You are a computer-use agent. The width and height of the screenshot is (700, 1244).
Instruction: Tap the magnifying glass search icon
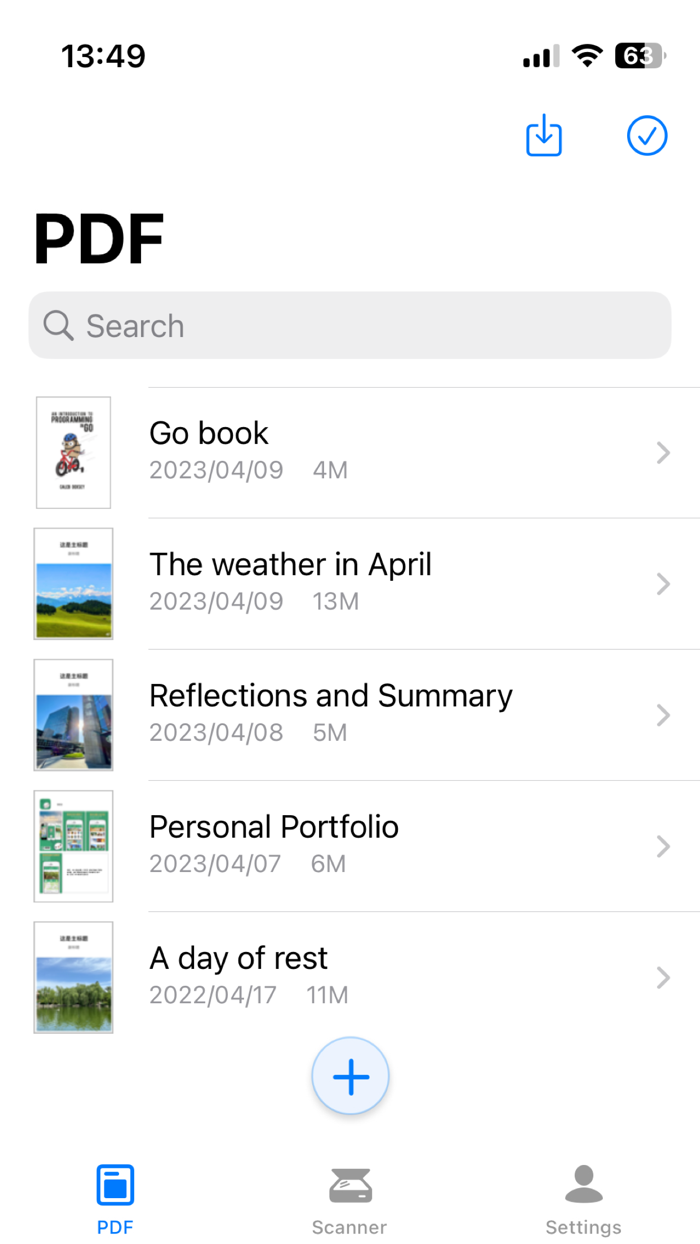[x=57, y=326]
